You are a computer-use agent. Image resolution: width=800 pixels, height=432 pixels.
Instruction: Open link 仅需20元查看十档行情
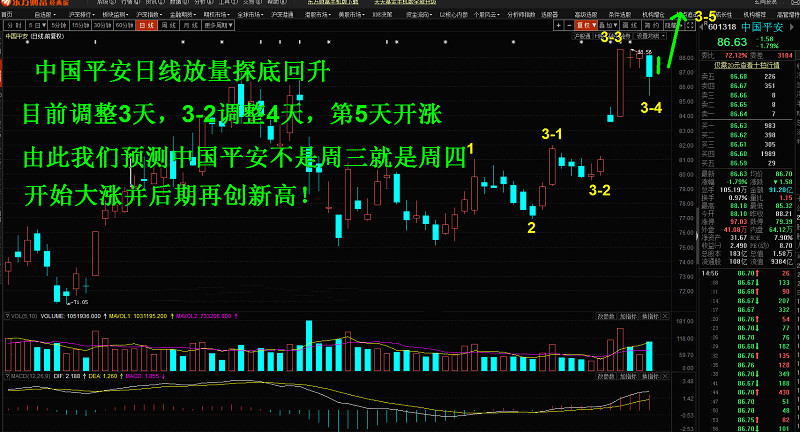[x=746, y=65]
